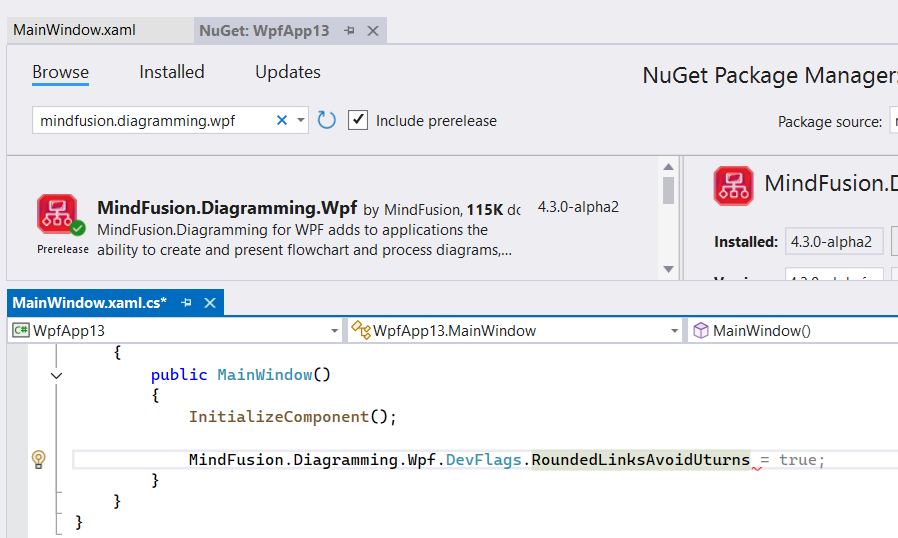Toggle the Include prerelease checkbox
Viewport: 898px width, 538px height.
tap(358, 121)
